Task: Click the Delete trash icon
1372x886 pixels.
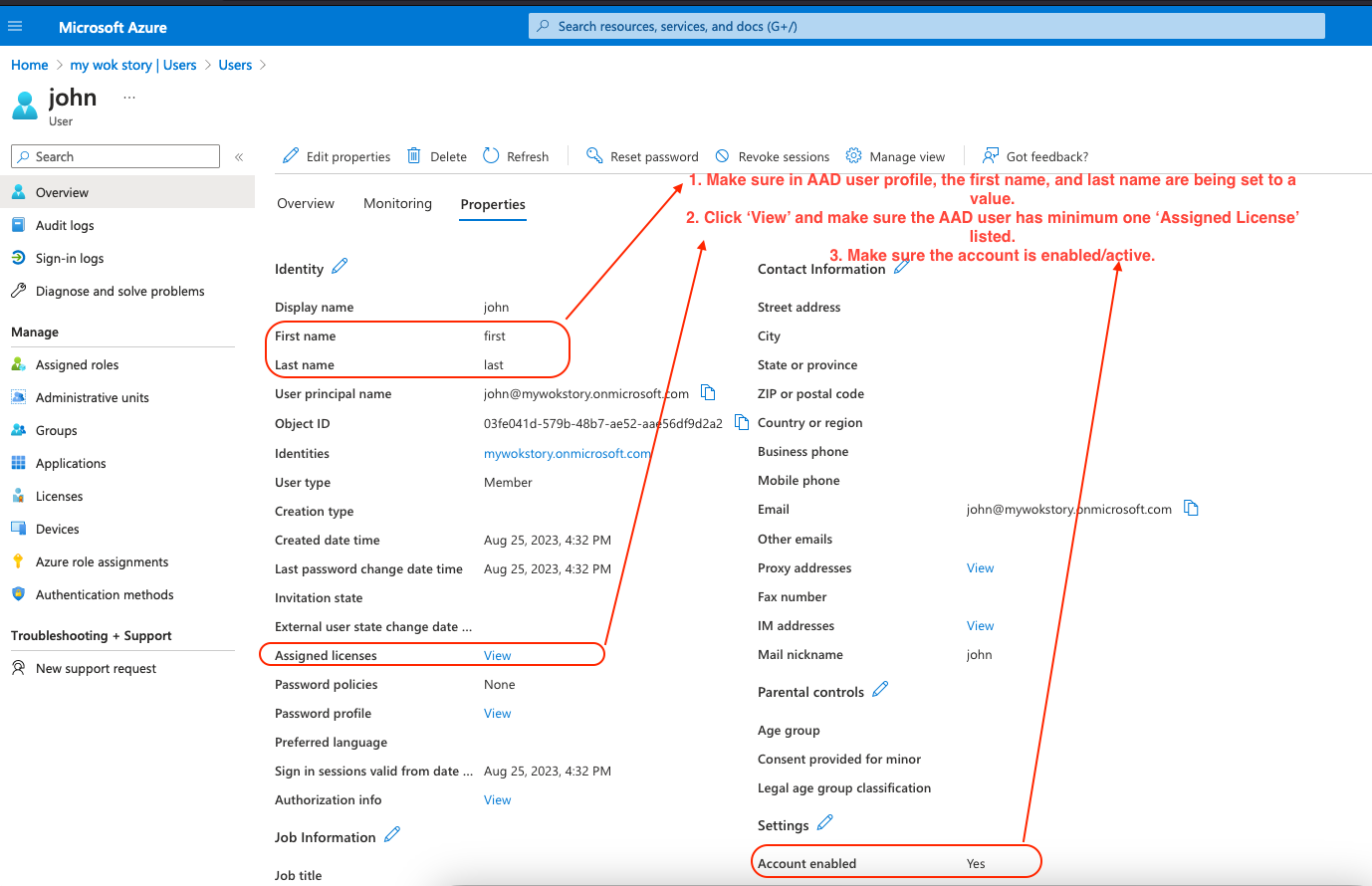Action: click(x=414, y=155)
